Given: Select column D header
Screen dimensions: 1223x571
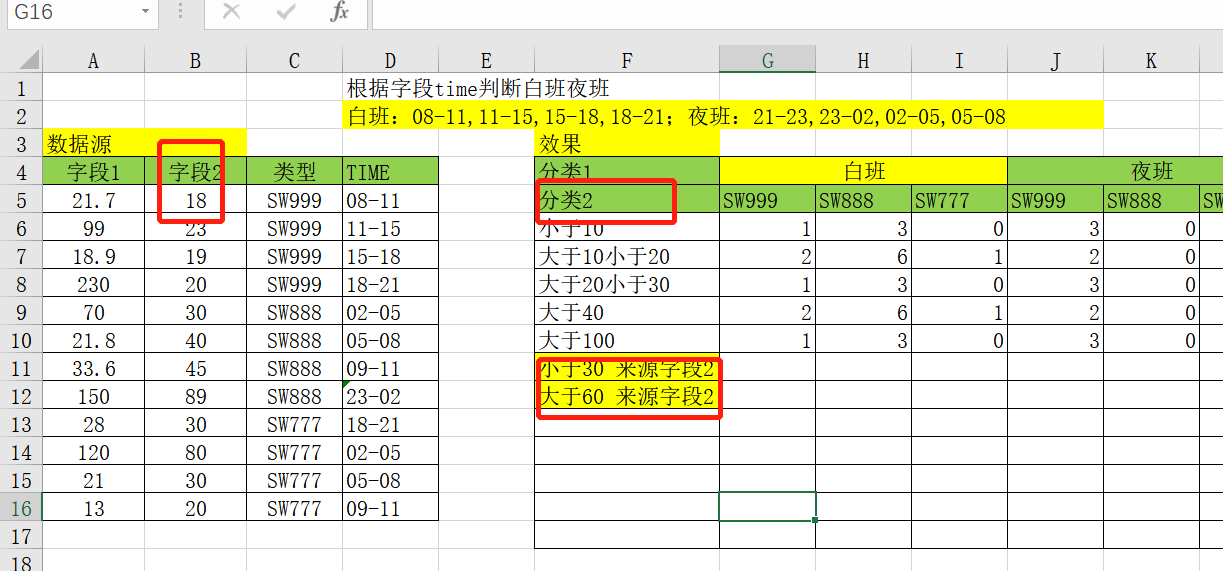Looking at the screenshot, I should pos(390,61).
